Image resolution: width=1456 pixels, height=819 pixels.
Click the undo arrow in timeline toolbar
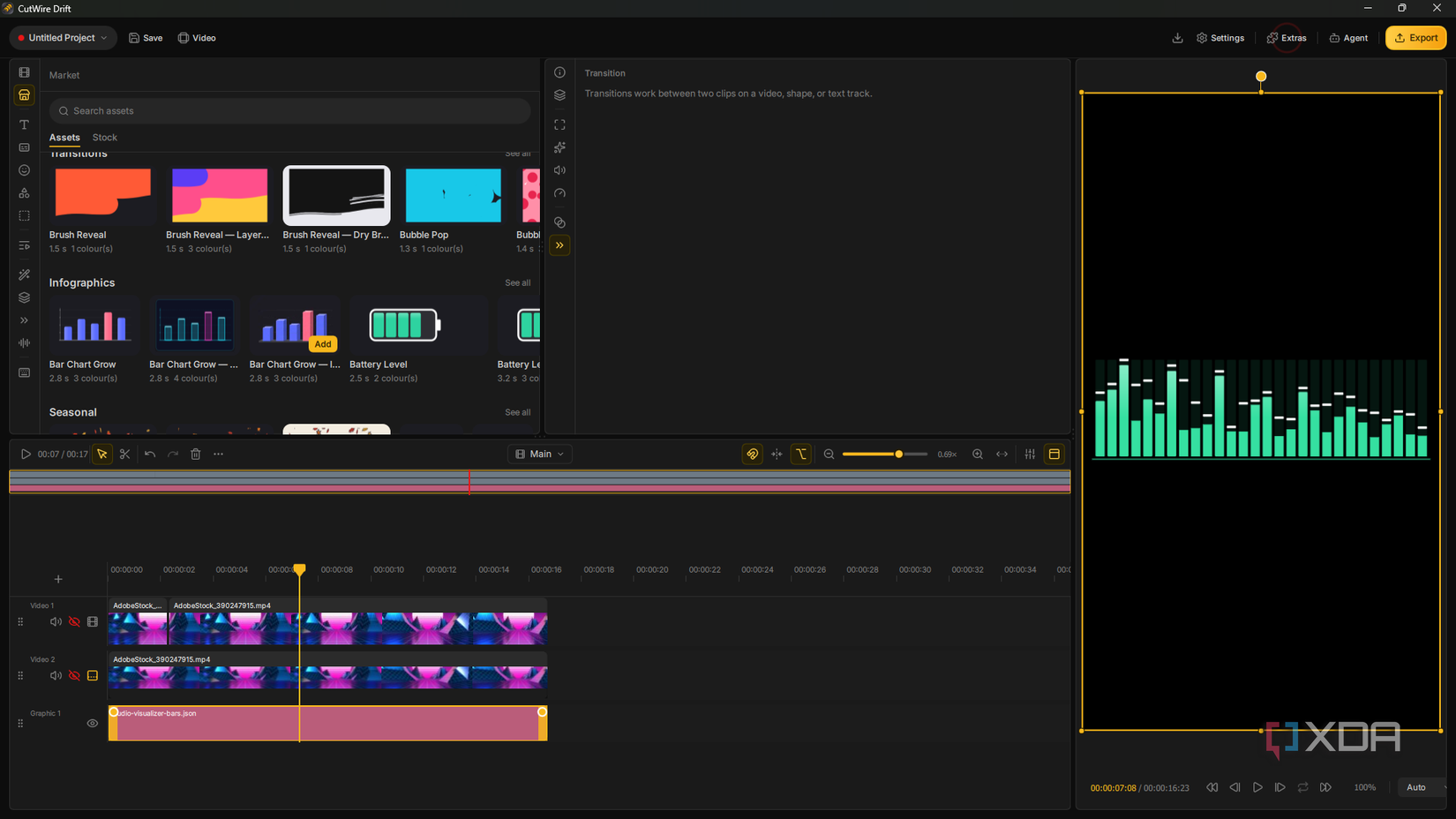tap(150, 454)
